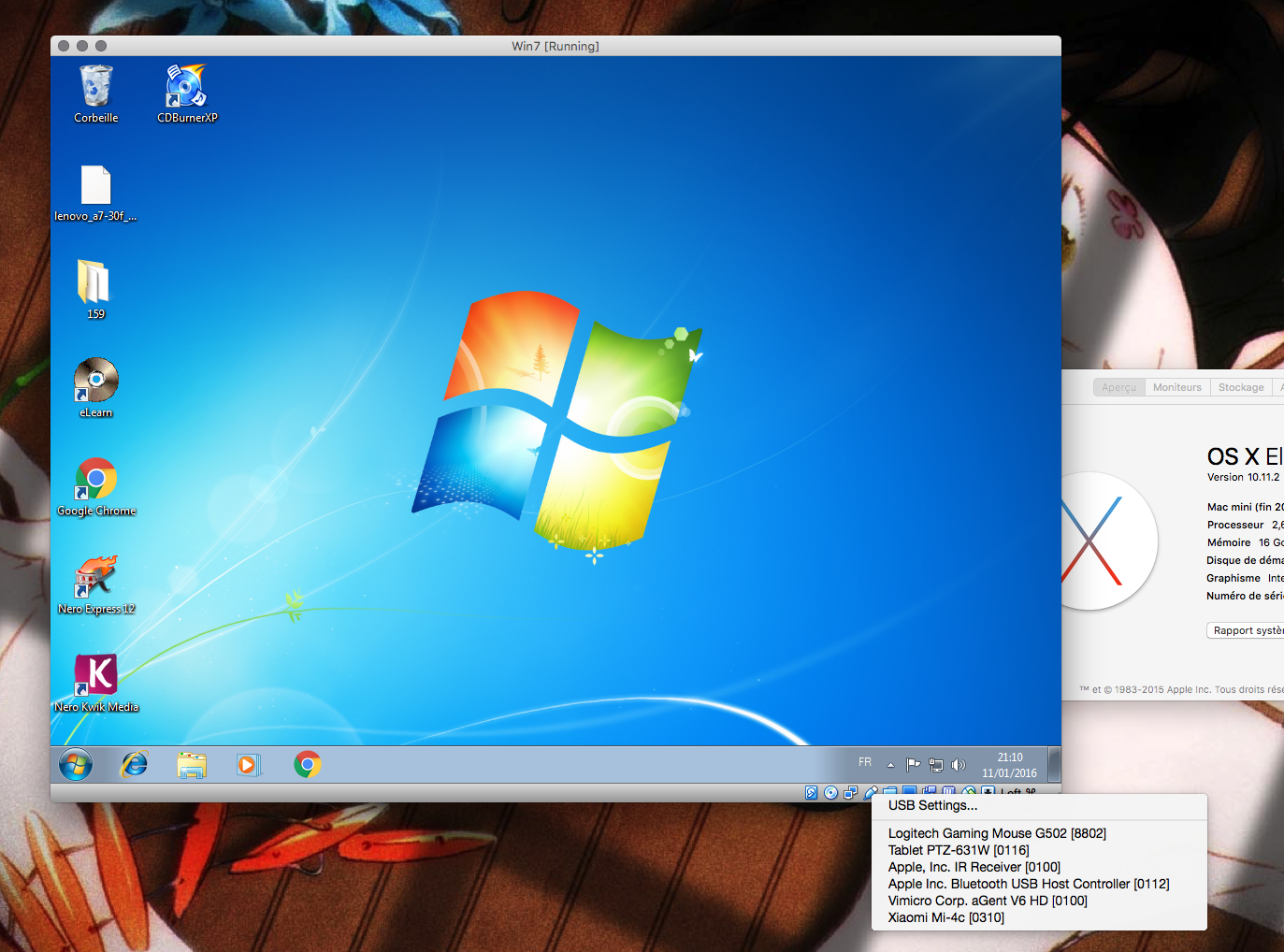
Task: Switch to Stockage tab
Action: click(x=1241, y=387)
